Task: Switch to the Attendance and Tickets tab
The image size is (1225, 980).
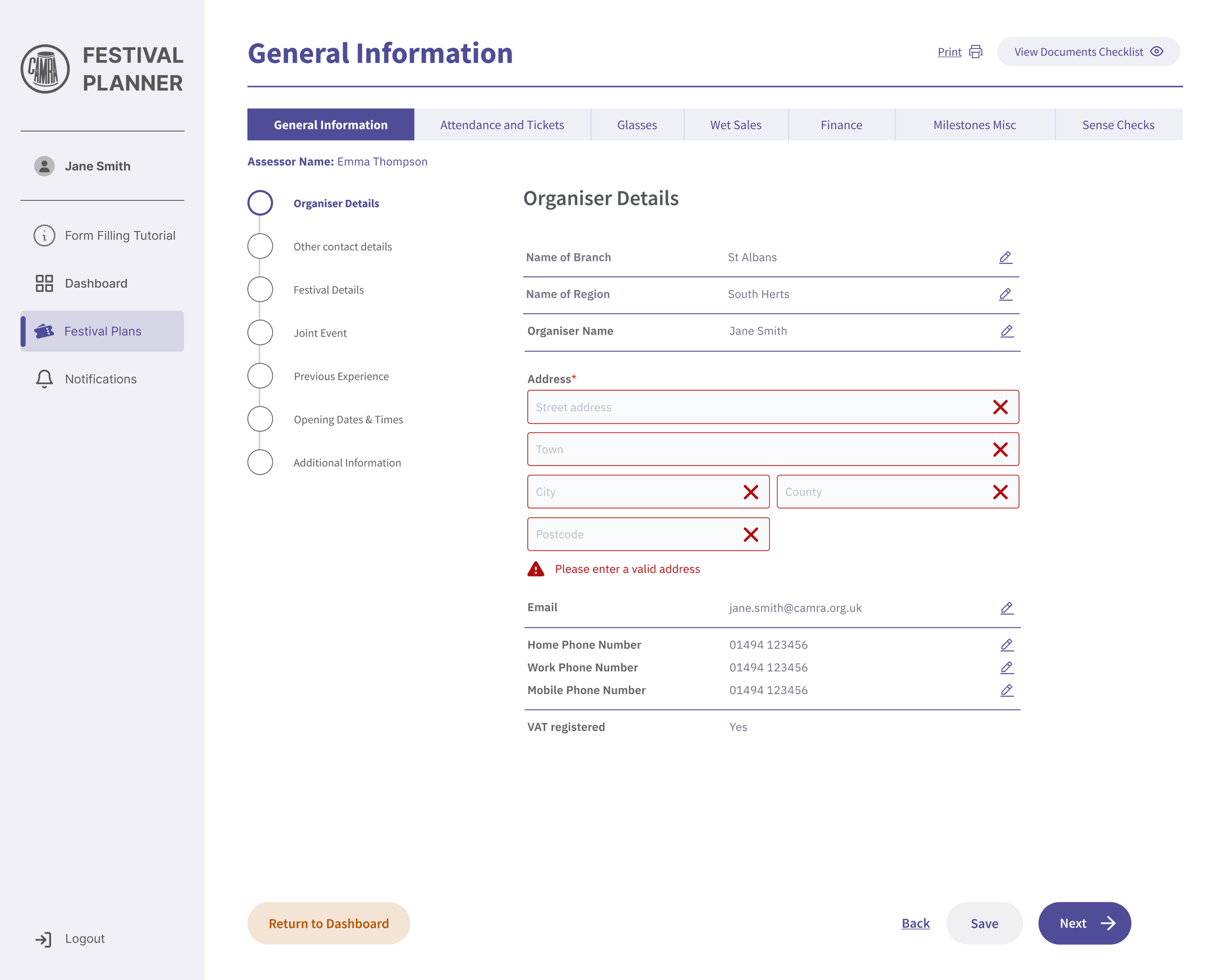Action: pos(502,125)
